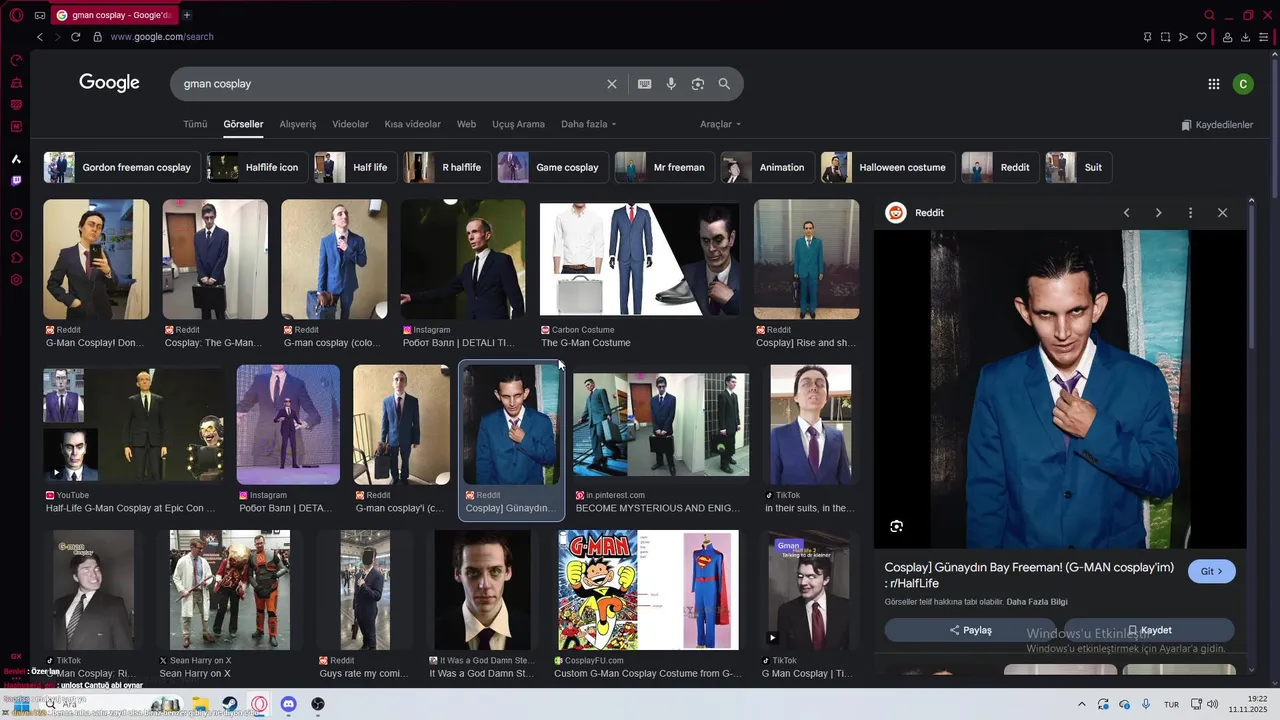Click the Google logo

click(x=110, y=83)
